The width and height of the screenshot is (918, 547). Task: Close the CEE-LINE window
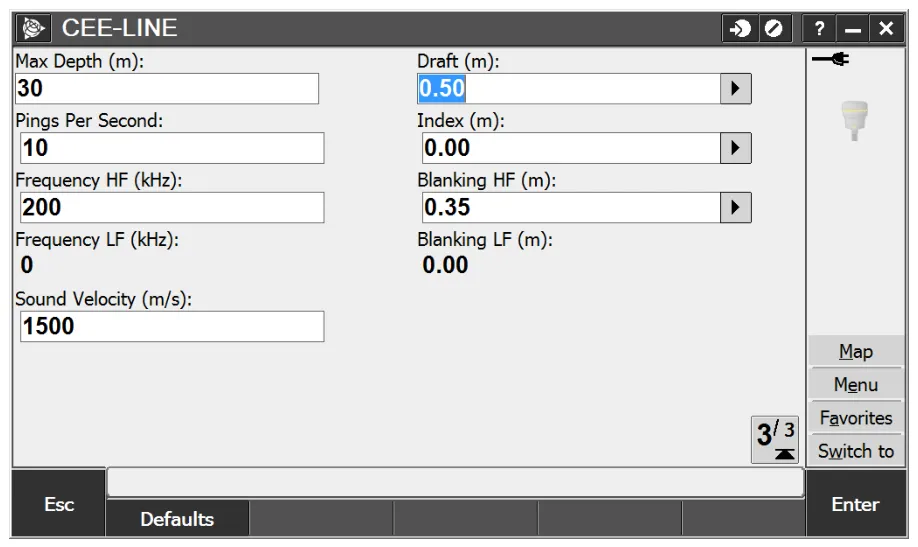(x=886, y=28)
